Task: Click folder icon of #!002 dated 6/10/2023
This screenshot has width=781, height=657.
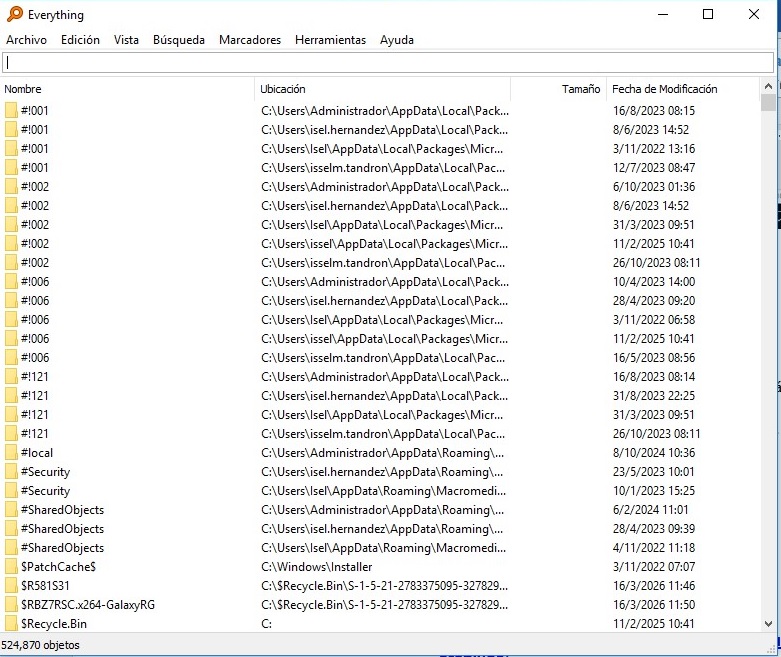Action: [11, 186]
